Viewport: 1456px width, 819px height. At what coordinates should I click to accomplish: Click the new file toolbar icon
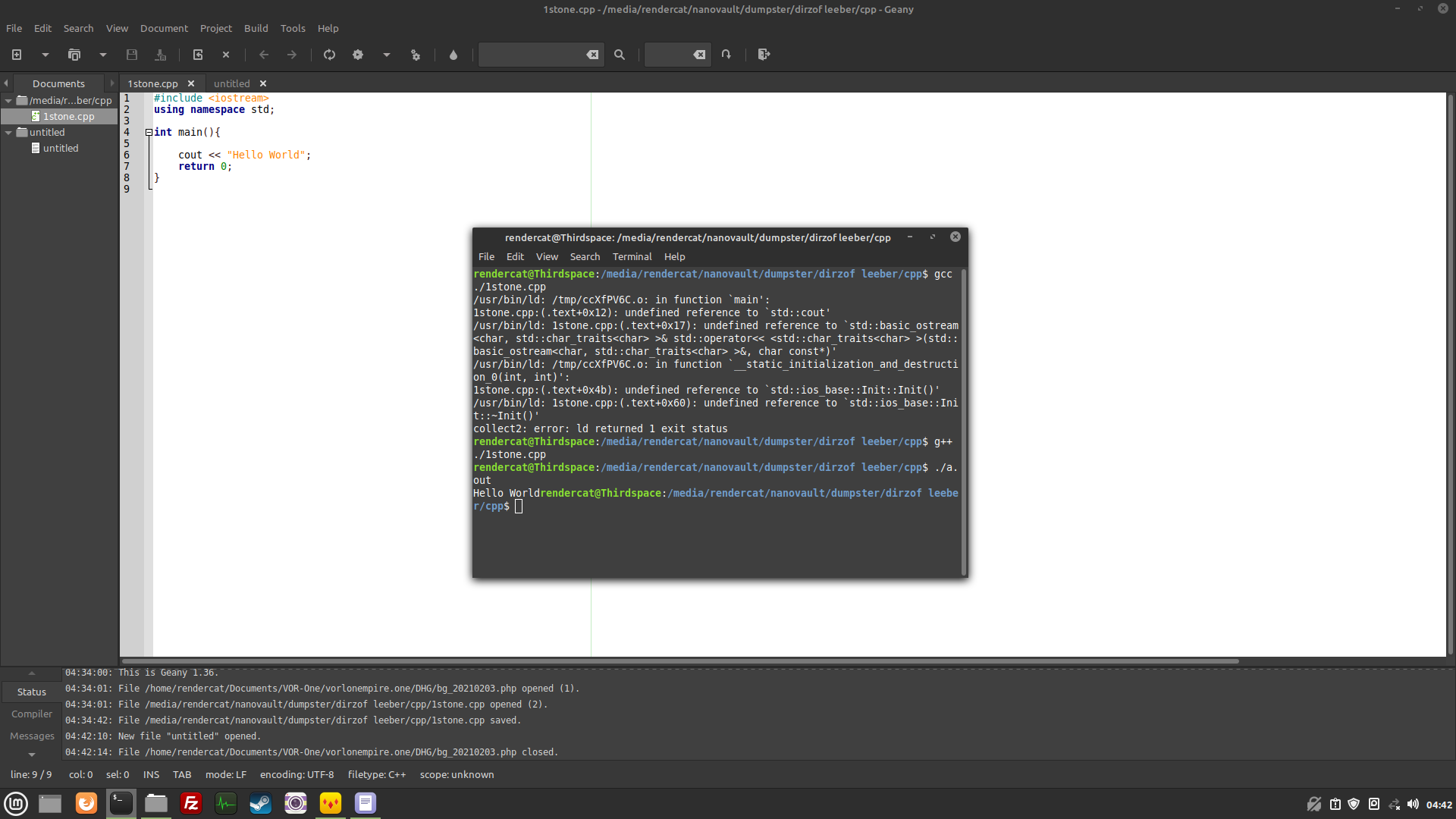[x=17, y=55]
